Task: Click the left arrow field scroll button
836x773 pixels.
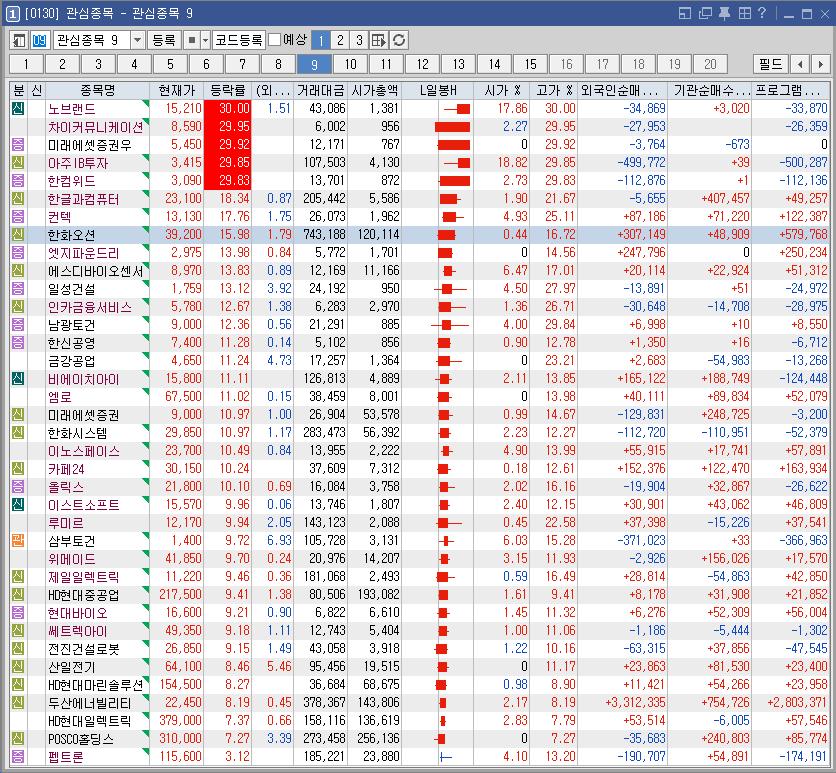Action: pyautogui.click(x=800, y=65)
